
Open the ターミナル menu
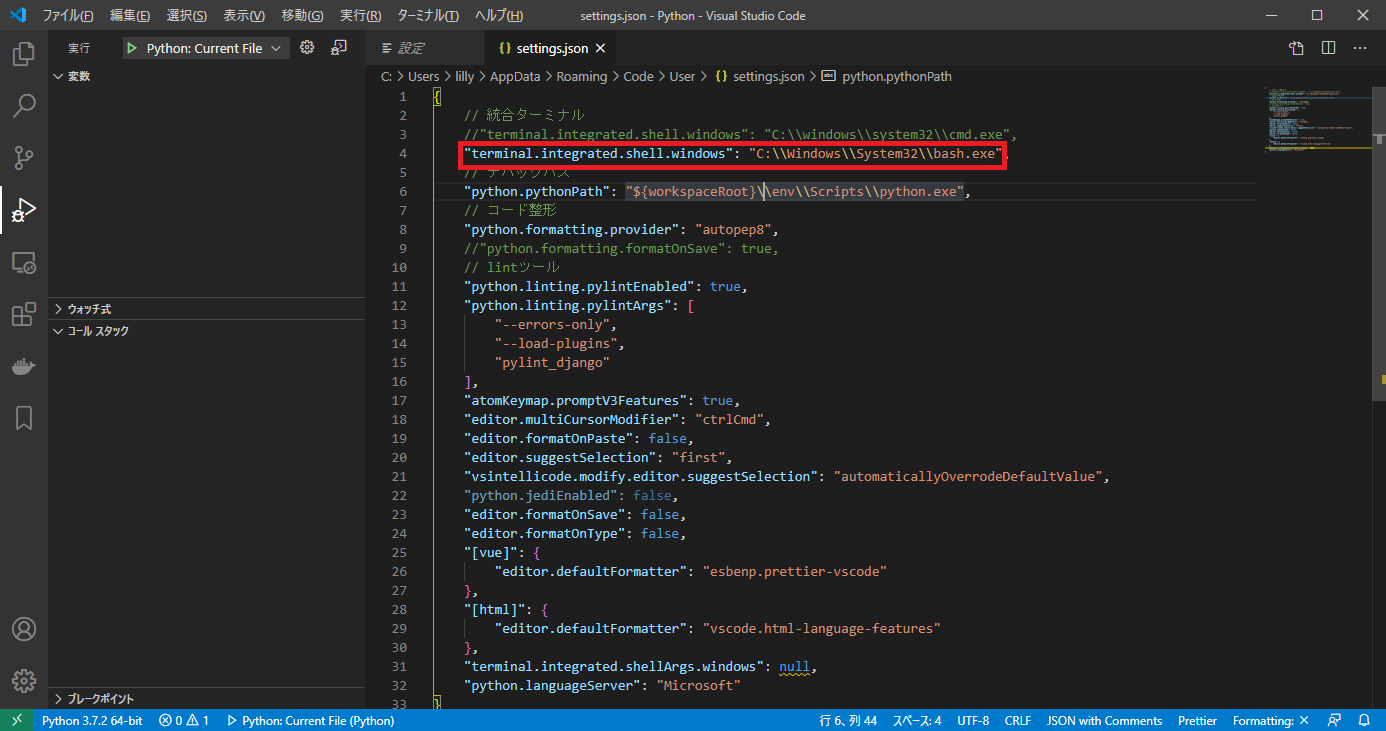(x=428, y=16)
